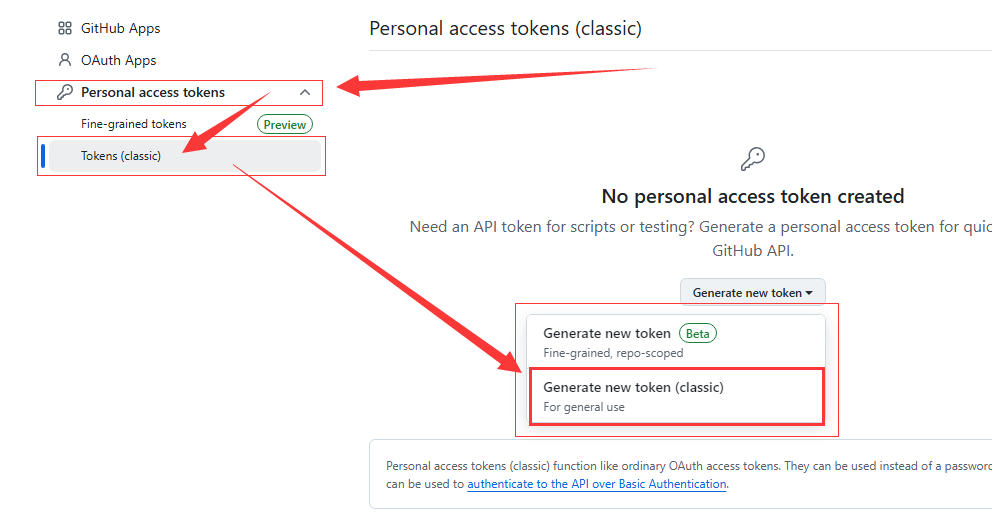Select Tokens (classic) in the sidebar
Image resolution: width=992 pixels, height=529 pixels.
tap(121, 156)
